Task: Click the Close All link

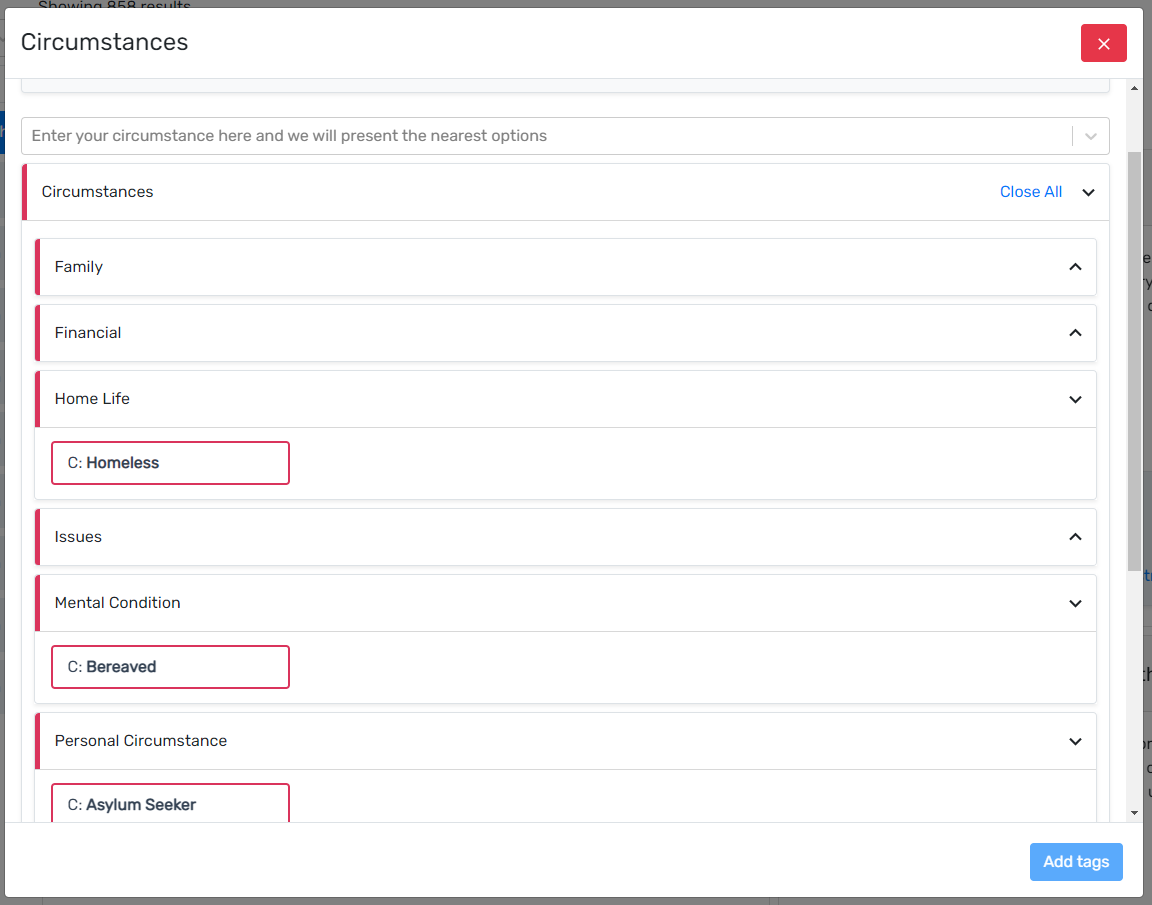Action: click(1030, 192)
